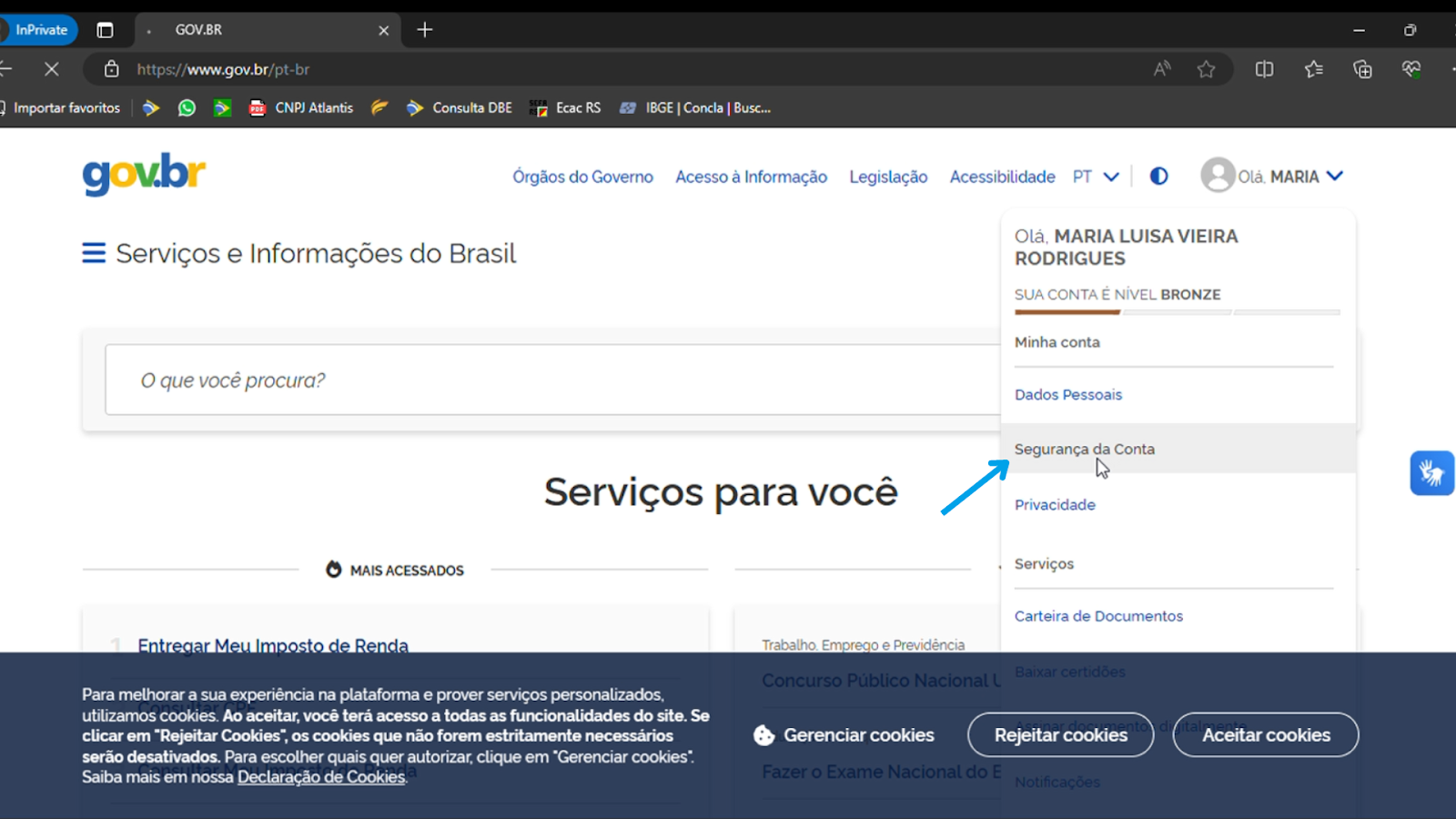This screenshot has height=819, width=1456.
Task: Click the user avatar icon
Action: [1218, 175]
